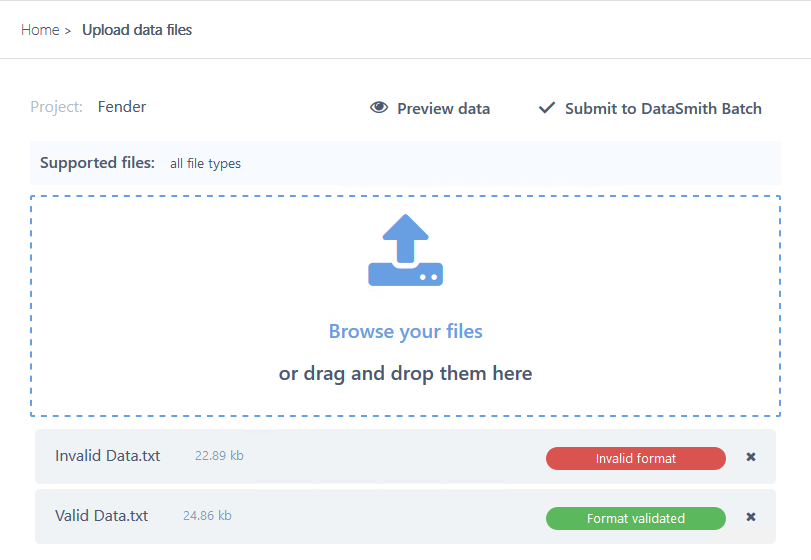Click the checkmark icon beside Submit
This screenshot has height=560, width=811.
click(x=546, y=108)
